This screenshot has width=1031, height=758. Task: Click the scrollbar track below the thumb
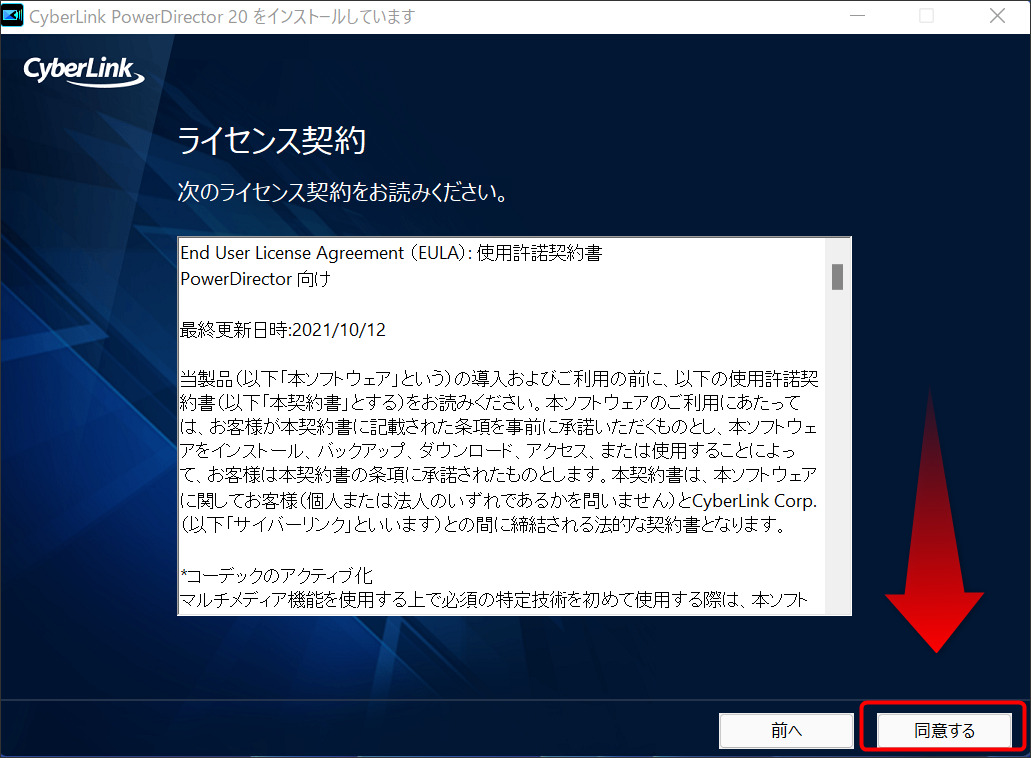837,452
